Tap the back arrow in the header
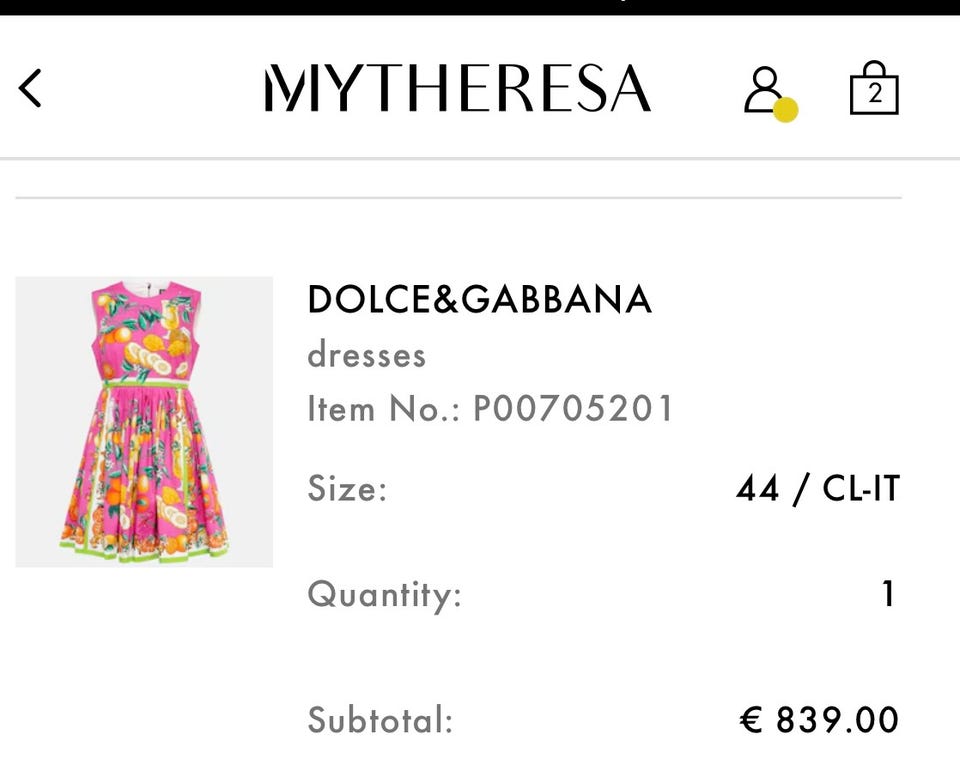The image size is (960, 783). (31, 88)
